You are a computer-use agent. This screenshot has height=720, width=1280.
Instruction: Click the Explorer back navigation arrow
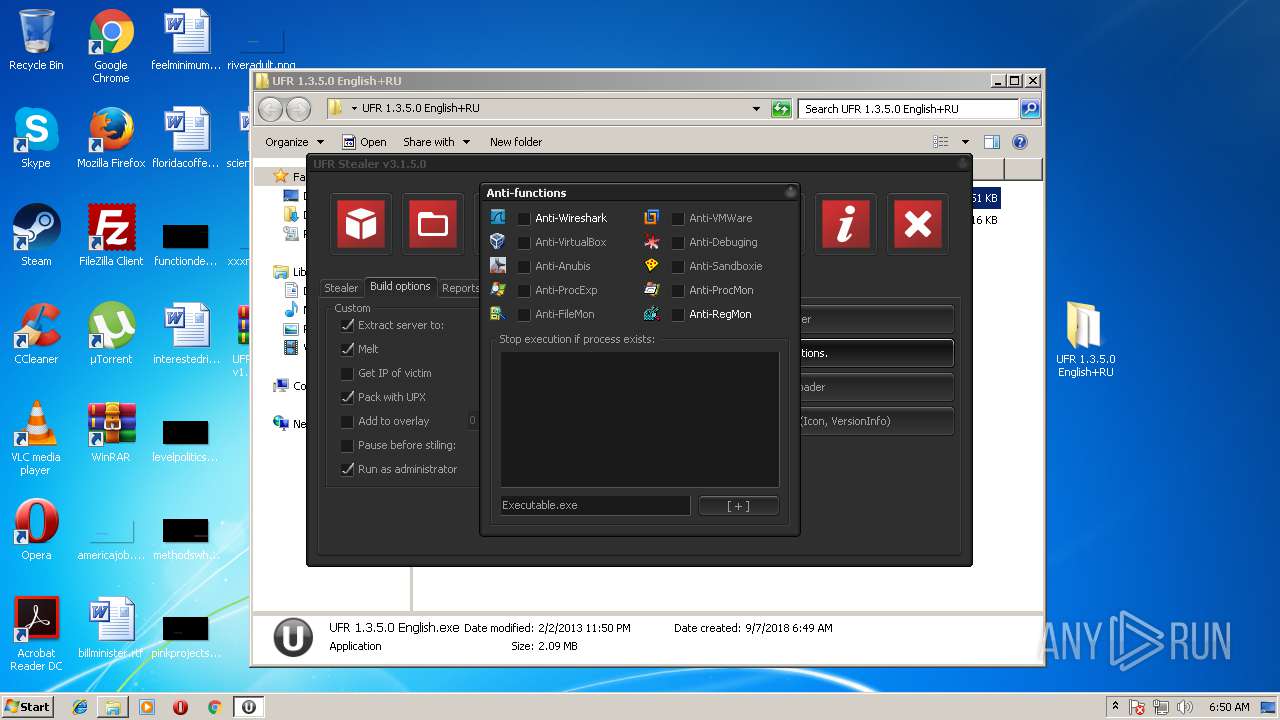pos(271,109)
